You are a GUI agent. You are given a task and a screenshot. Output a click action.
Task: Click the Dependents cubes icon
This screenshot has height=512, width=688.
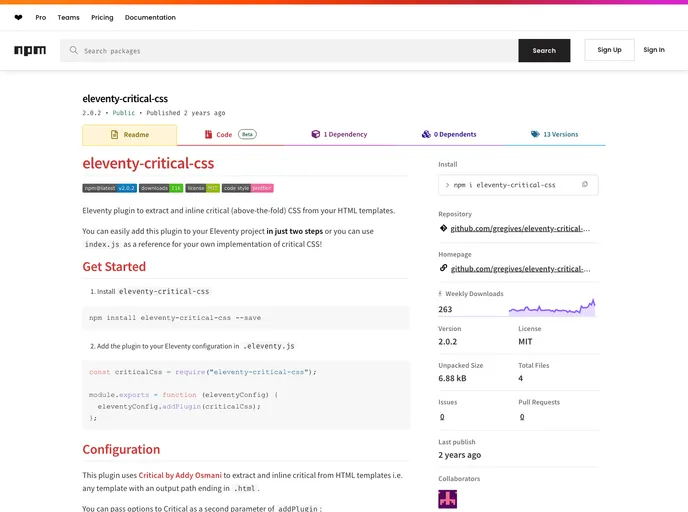click(x=426, y=134)
